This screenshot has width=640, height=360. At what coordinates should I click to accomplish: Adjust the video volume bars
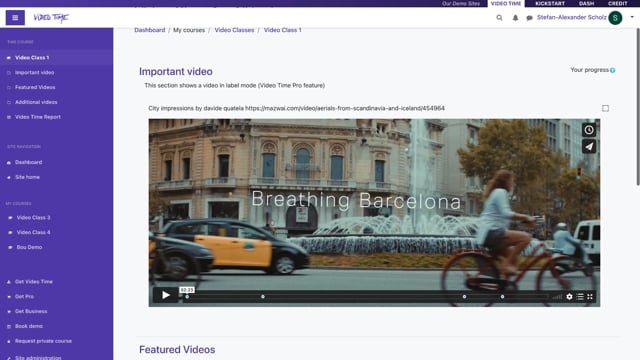[x=557, y=297]
